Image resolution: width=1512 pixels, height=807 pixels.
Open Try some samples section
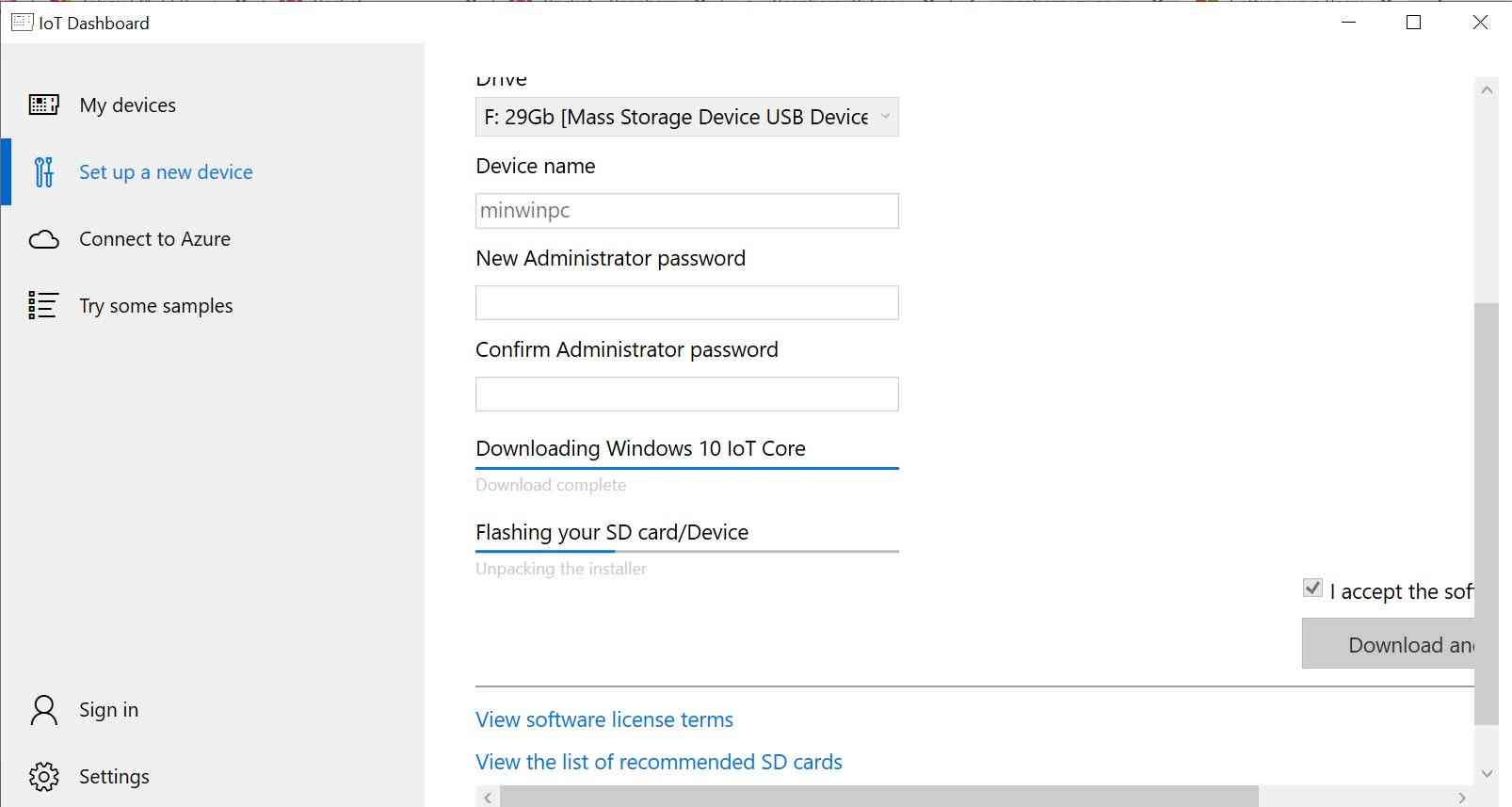point(156,306)
